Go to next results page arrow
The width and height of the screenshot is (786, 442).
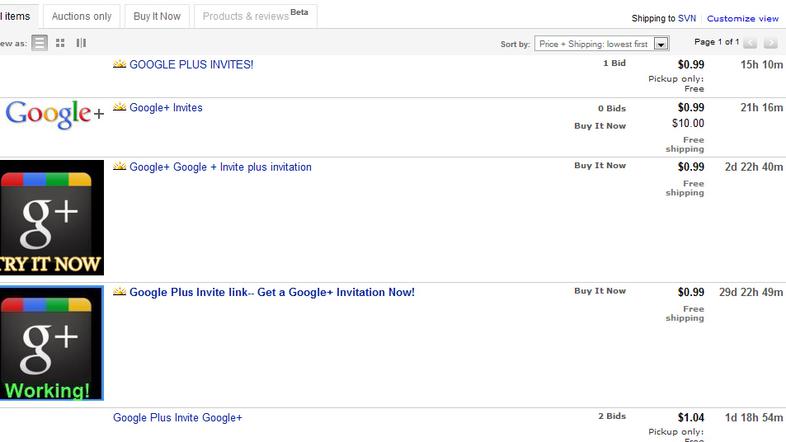774,43
